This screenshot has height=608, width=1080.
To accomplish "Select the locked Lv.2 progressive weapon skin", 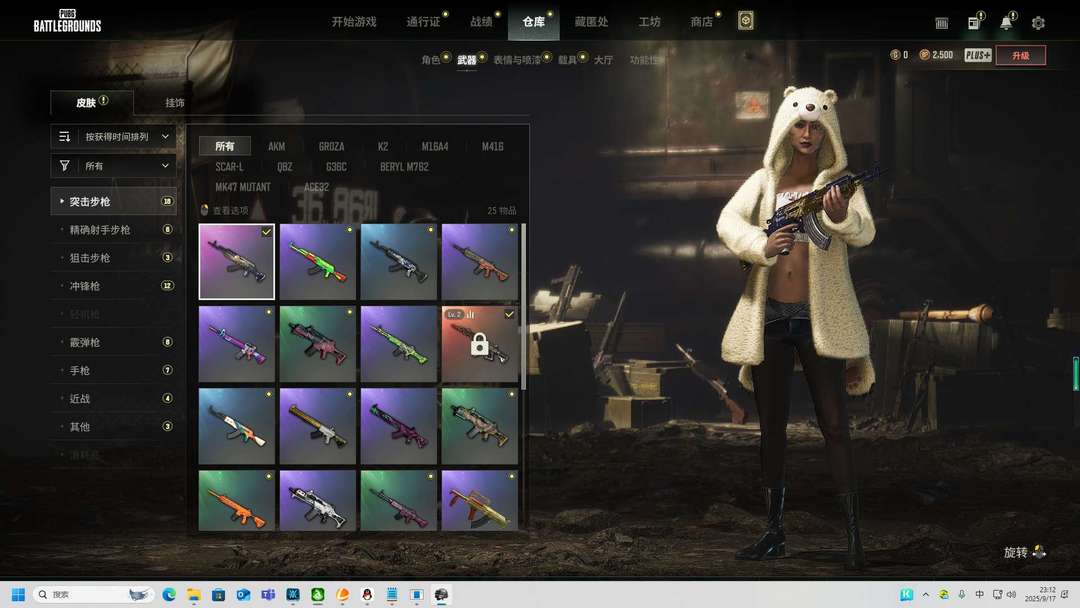I will click(479, 344).
